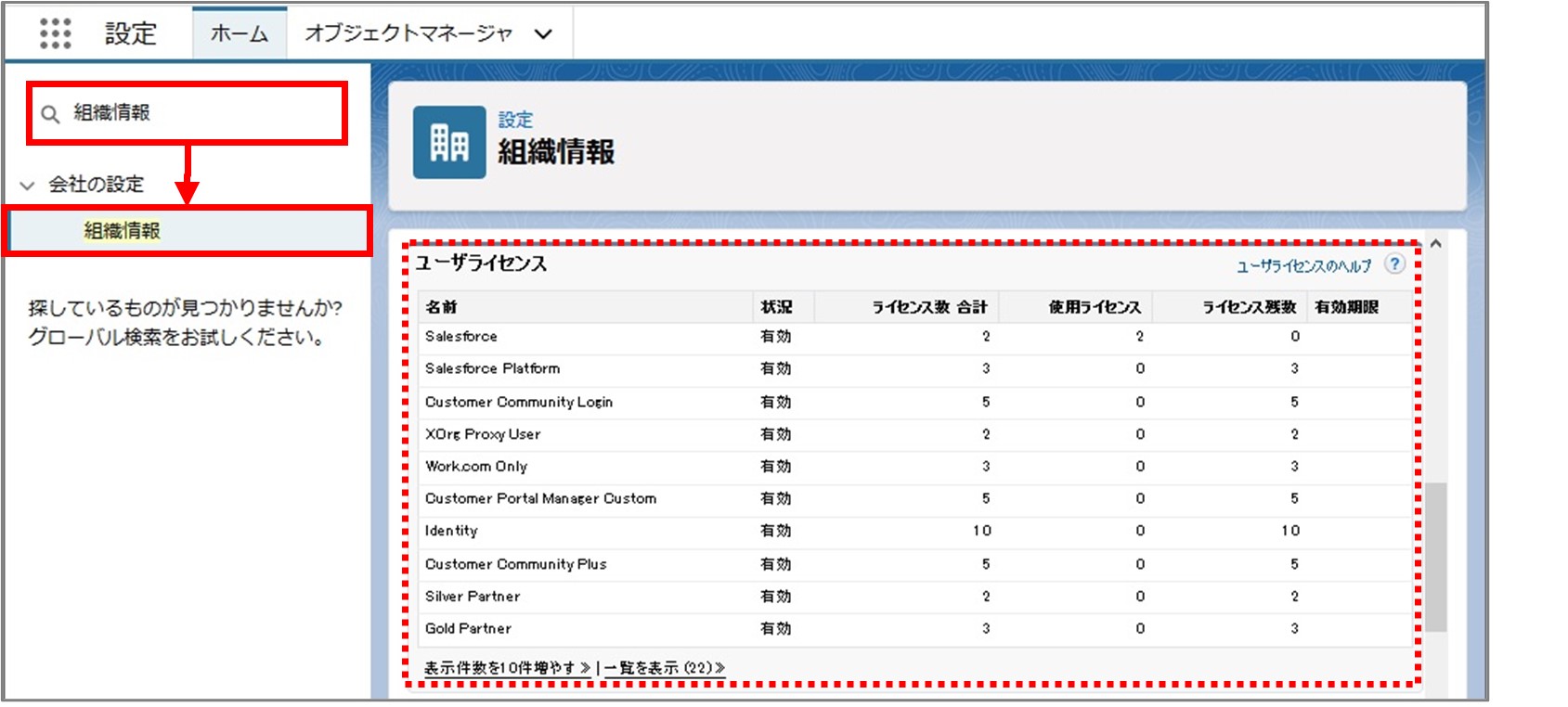
Task: Click Customer Portal Manager Custom name
Action: [x=540, y=498]
